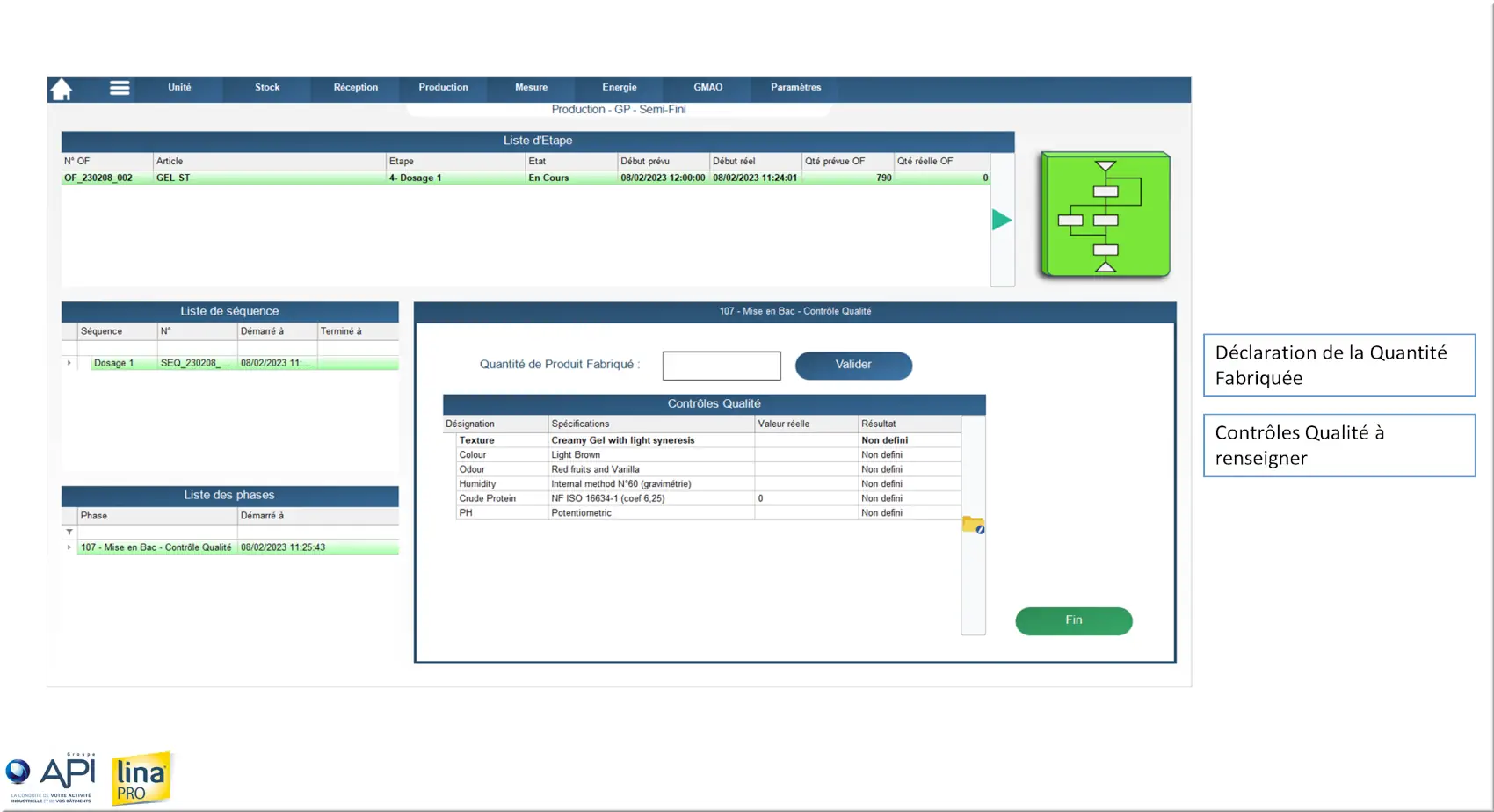This screenshot has height=812, width=1494.
Task: Click the filter row field under Phase
Action: [157, 532]
